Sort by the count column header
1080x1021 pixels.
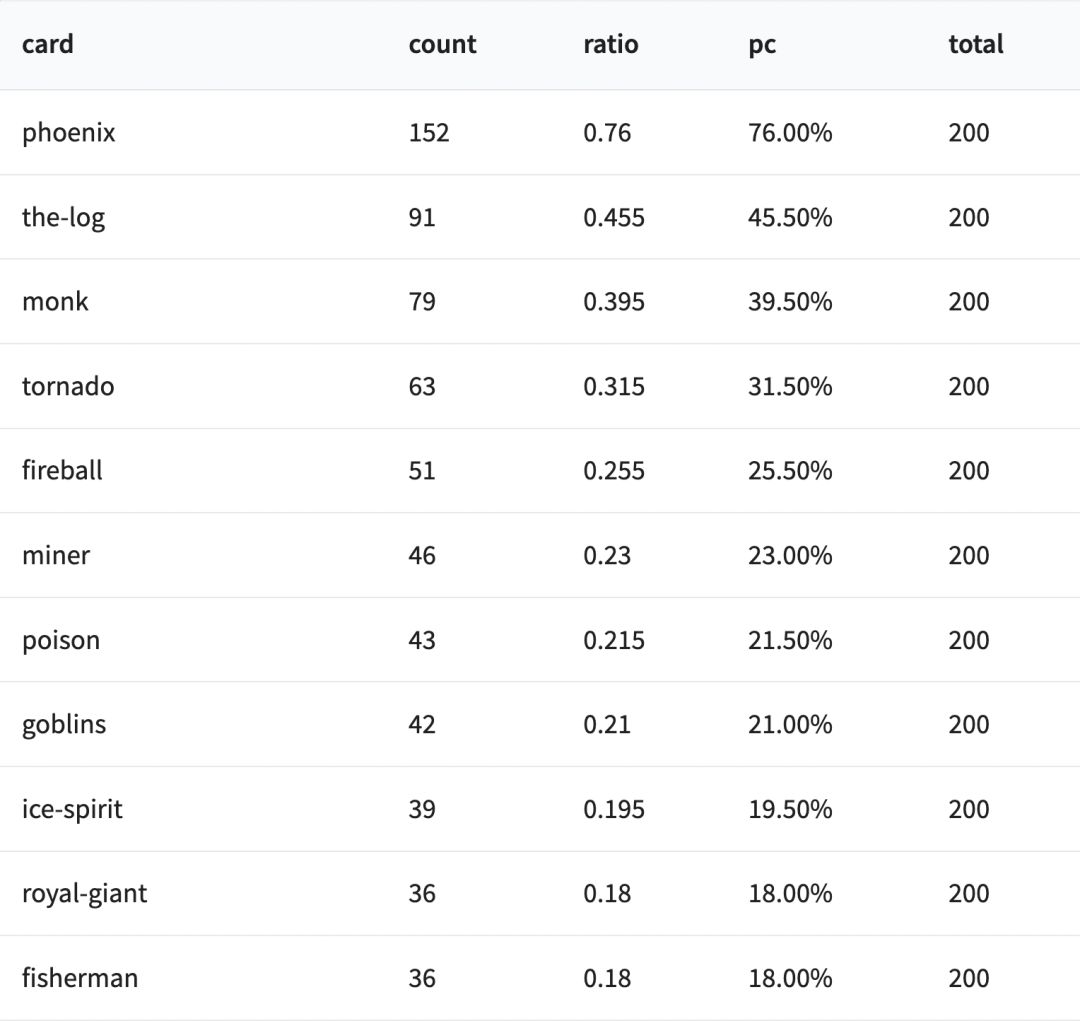pos(442,45)
